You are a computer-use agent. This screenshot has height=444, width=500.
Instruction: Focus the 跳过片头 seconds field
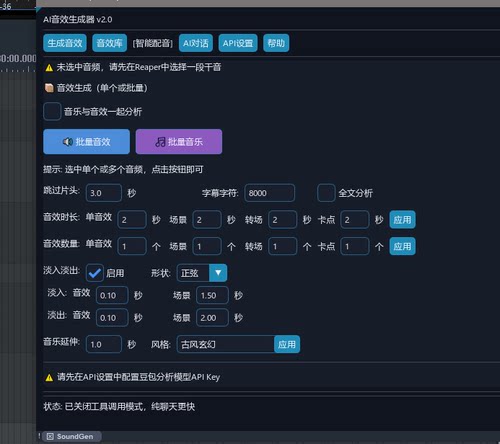(104, 193)
